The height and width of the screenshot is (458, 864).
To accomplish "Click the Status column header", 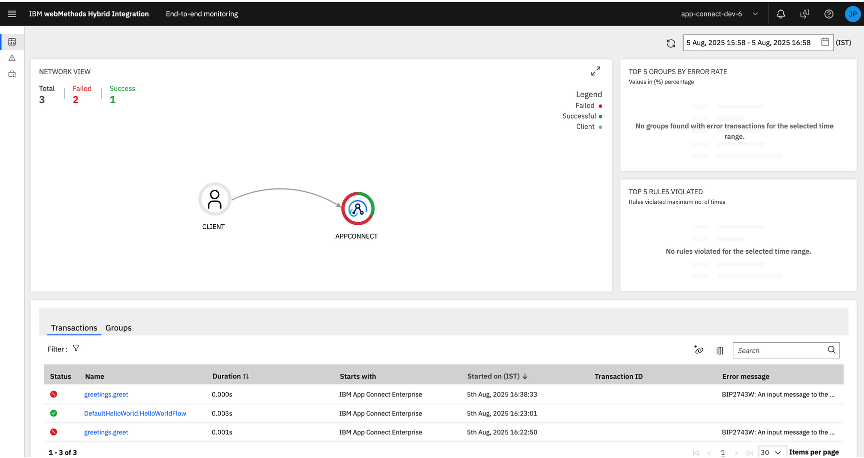I will pyautogui.click(x=61, y=376).
